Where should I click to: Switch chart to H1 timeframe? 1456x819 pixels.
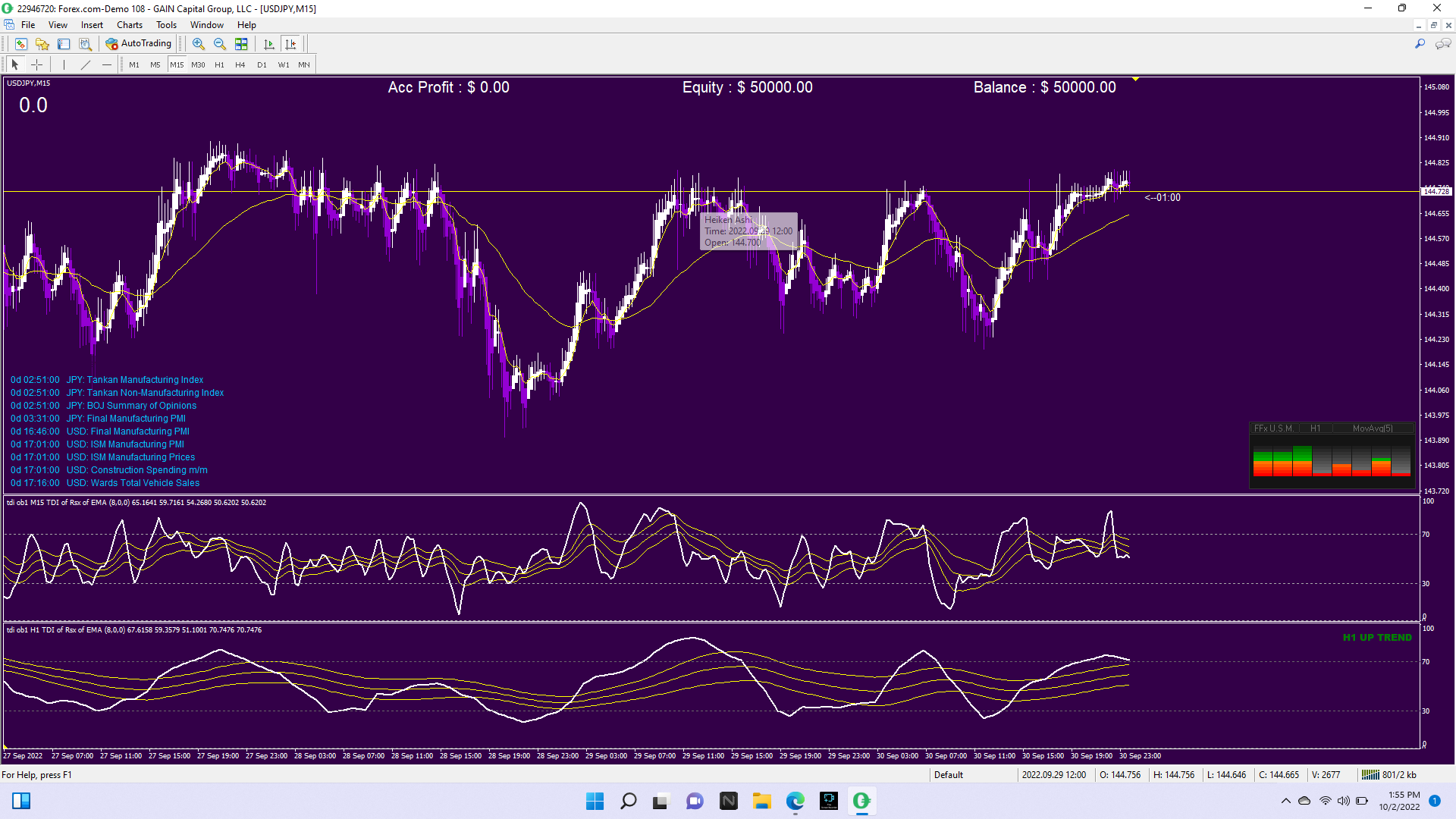tap(219, 64)
